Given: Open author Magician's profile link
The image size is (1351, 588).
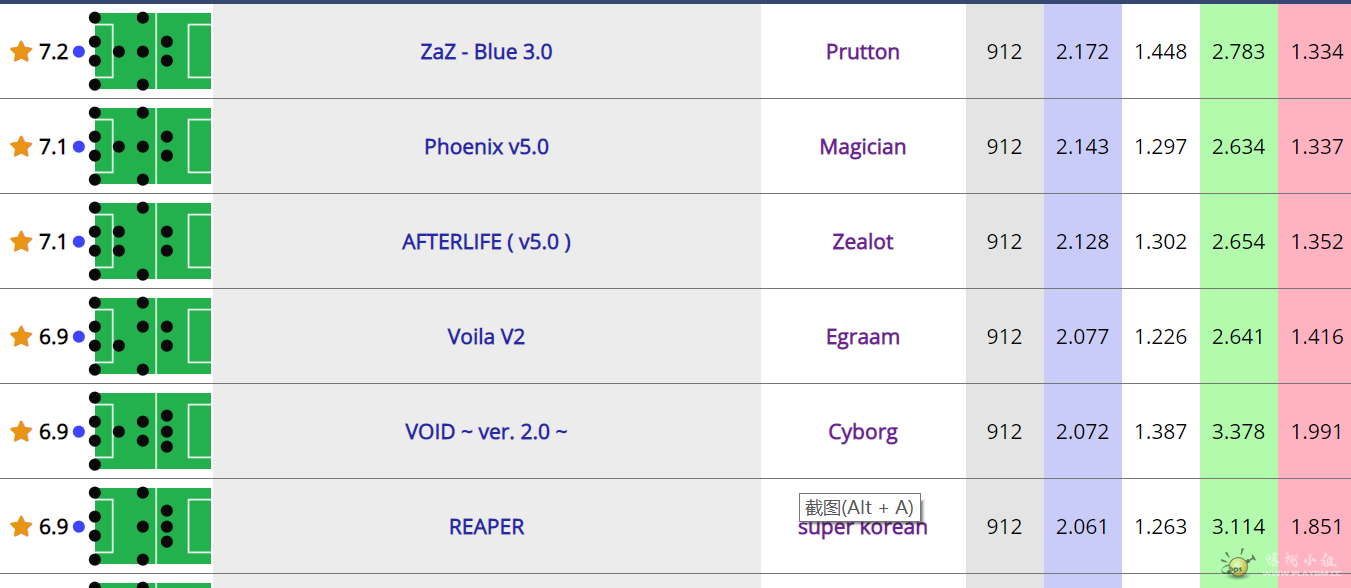Looking at the screenshot, I should click(x=863, y=147).
